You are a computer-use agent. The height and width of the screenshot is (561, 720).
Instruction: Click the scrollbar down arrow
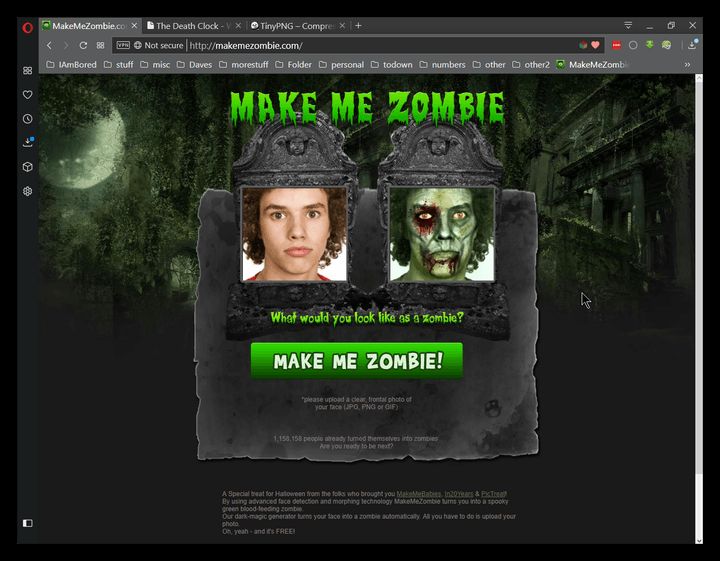699,541
